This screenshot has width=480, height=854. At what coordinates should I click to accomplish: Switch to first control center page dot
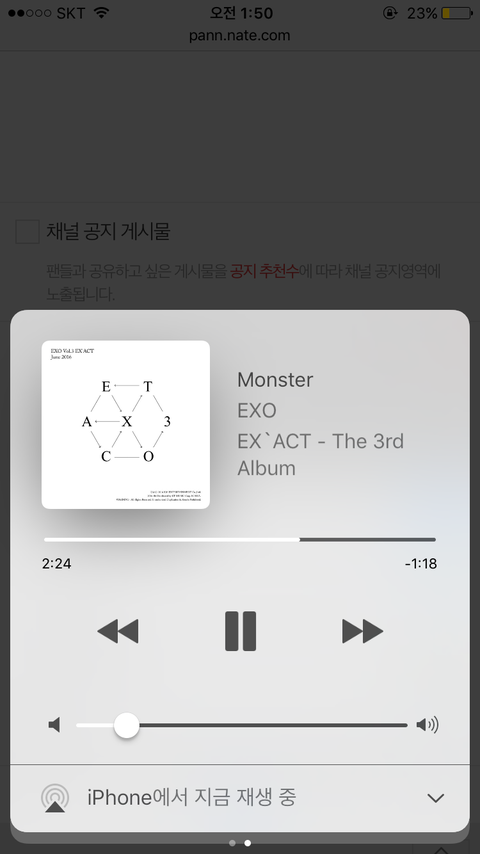(233, 843)
